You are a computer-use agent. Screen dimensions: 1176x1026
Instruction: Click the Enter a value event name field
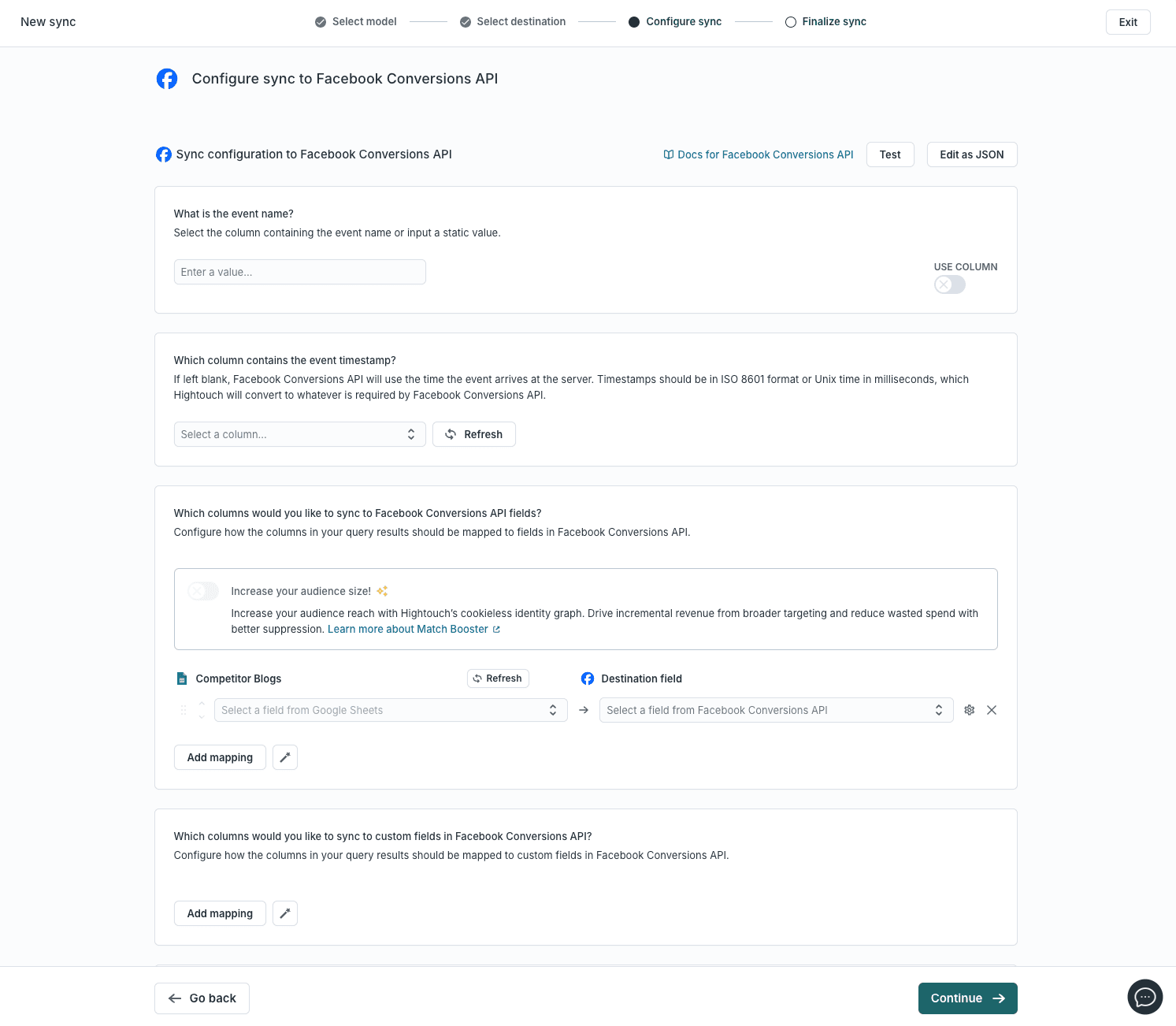click(x=299, y=272)
